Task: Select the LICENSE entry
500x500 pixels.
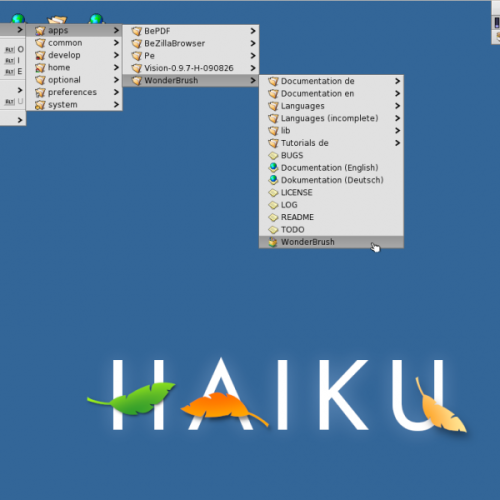Action: point(331,192)
